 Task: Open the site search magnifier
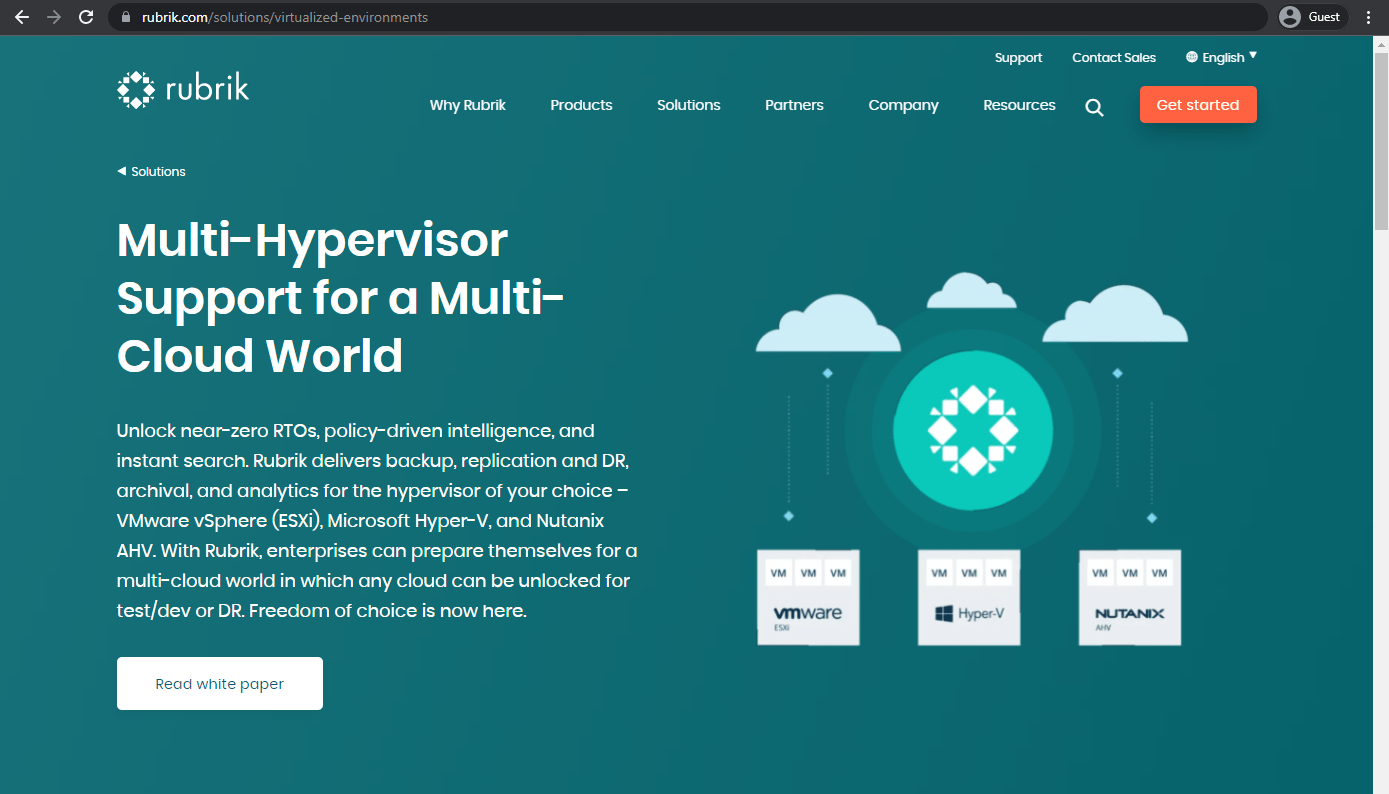[1094, 106]
